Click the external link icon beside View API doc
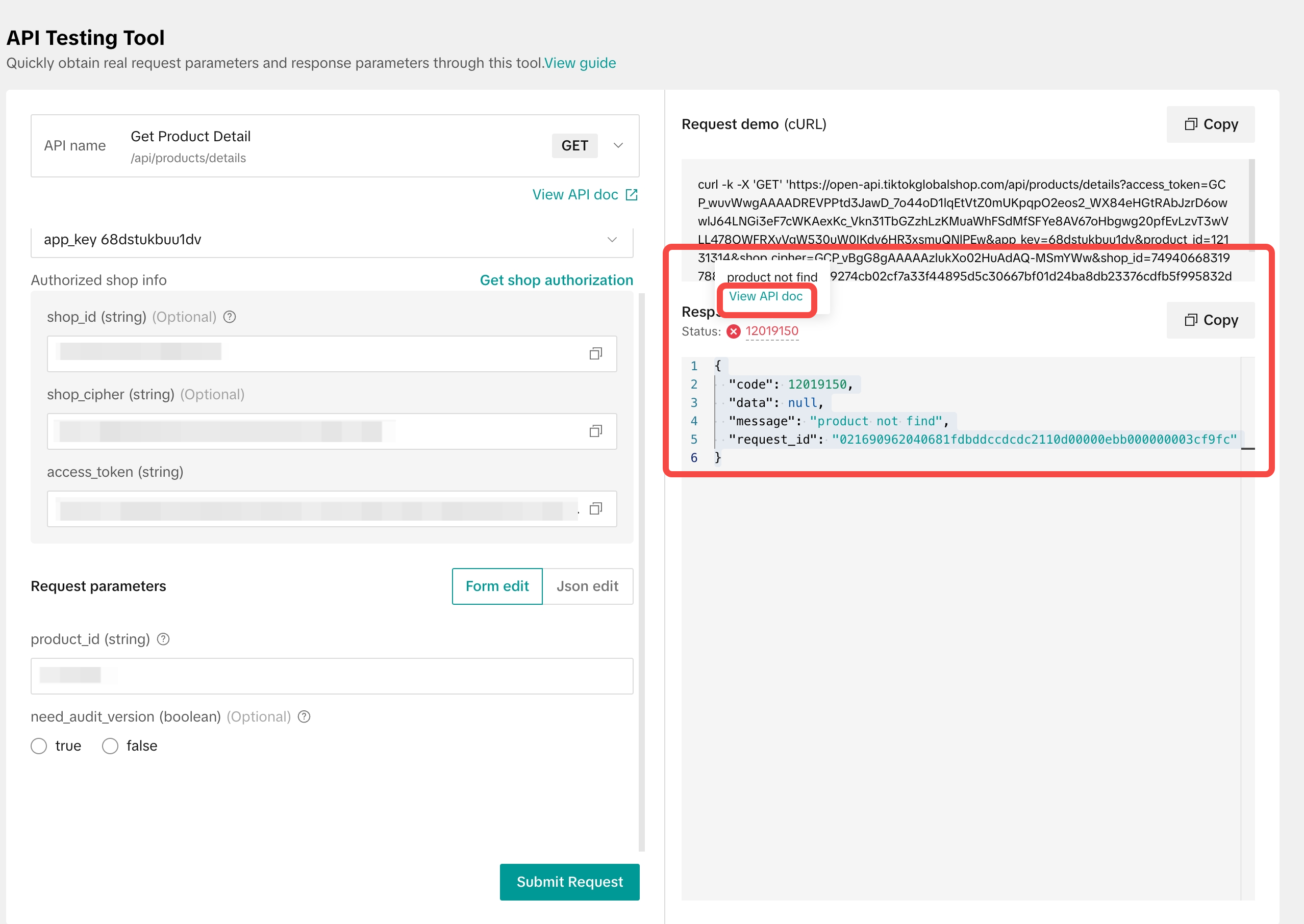Viewport: 1304px width, 924px height. [631, 195]
